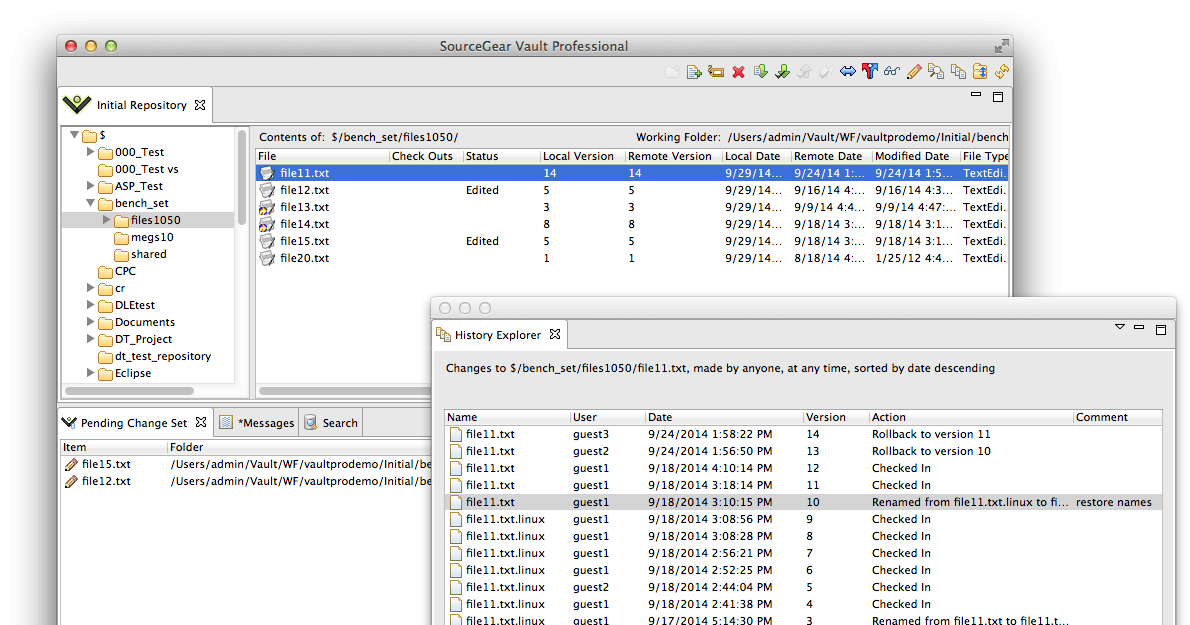The image size is (1190, 625).
Task: Expand the files1050 folder
Action: coord(106,220)
